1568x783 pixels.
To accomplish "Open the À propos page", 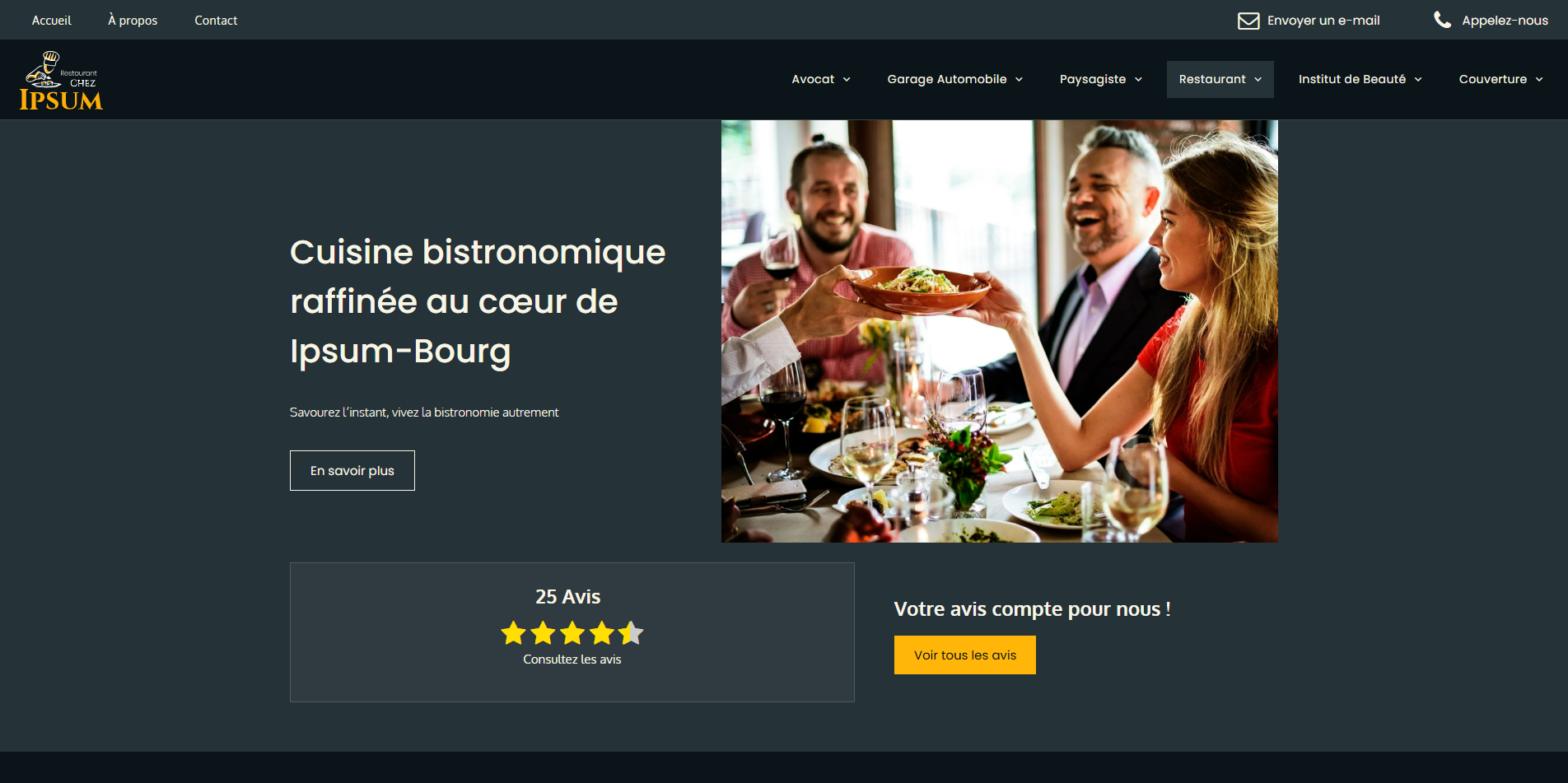I will point(133,20).
